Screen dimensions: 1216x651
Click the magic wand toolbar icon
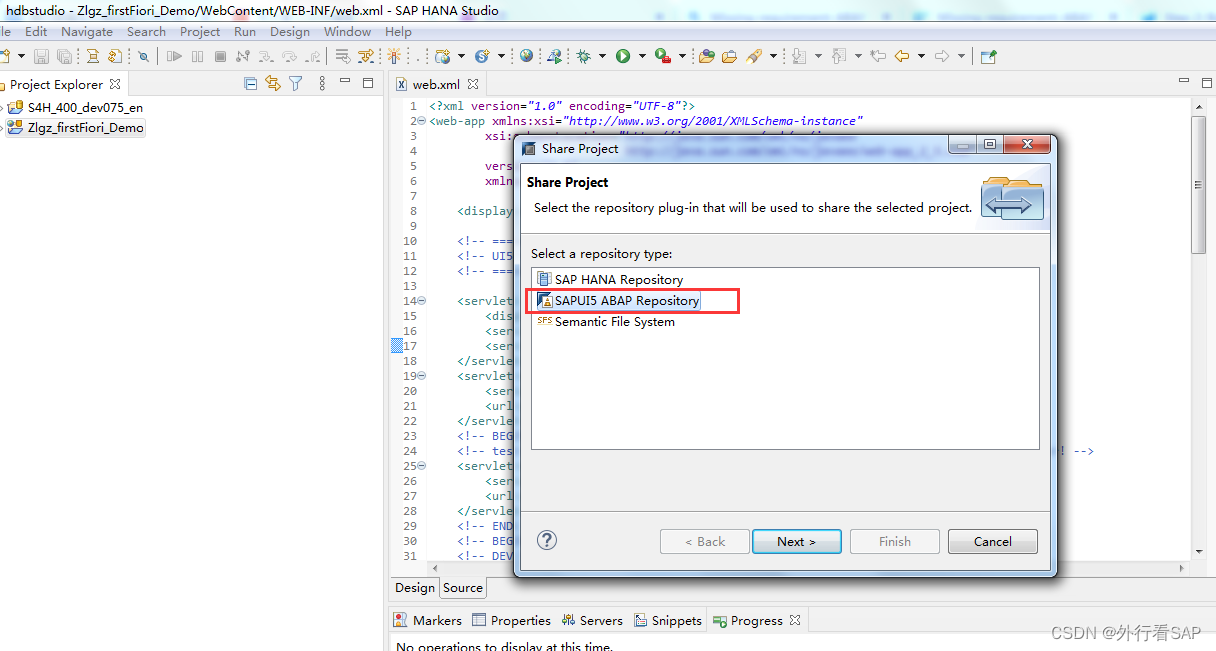click(394, 57)
